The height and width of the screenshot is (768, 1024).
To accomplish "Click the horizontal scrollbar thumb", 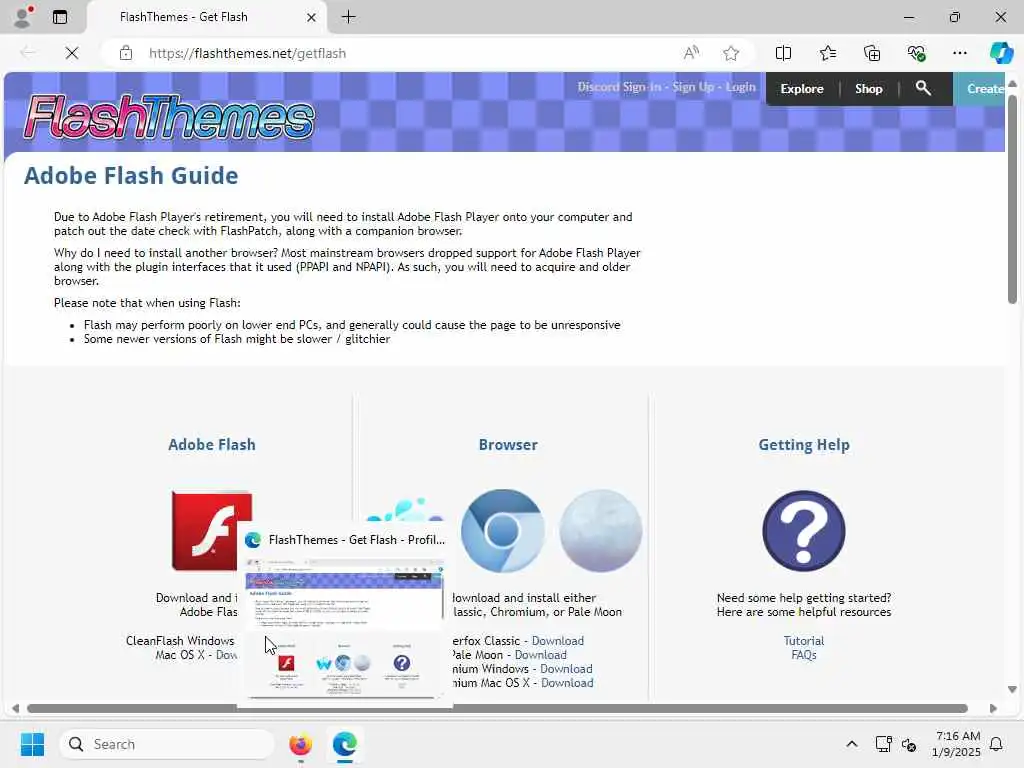I will tap(498, 709).
